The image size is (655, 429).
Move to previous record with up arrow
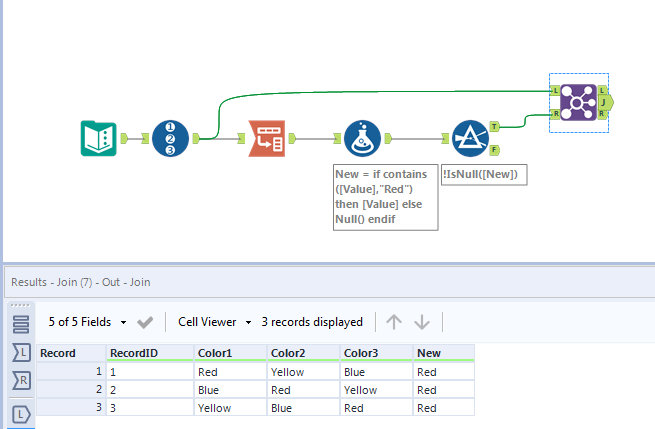tap(394, 322)
